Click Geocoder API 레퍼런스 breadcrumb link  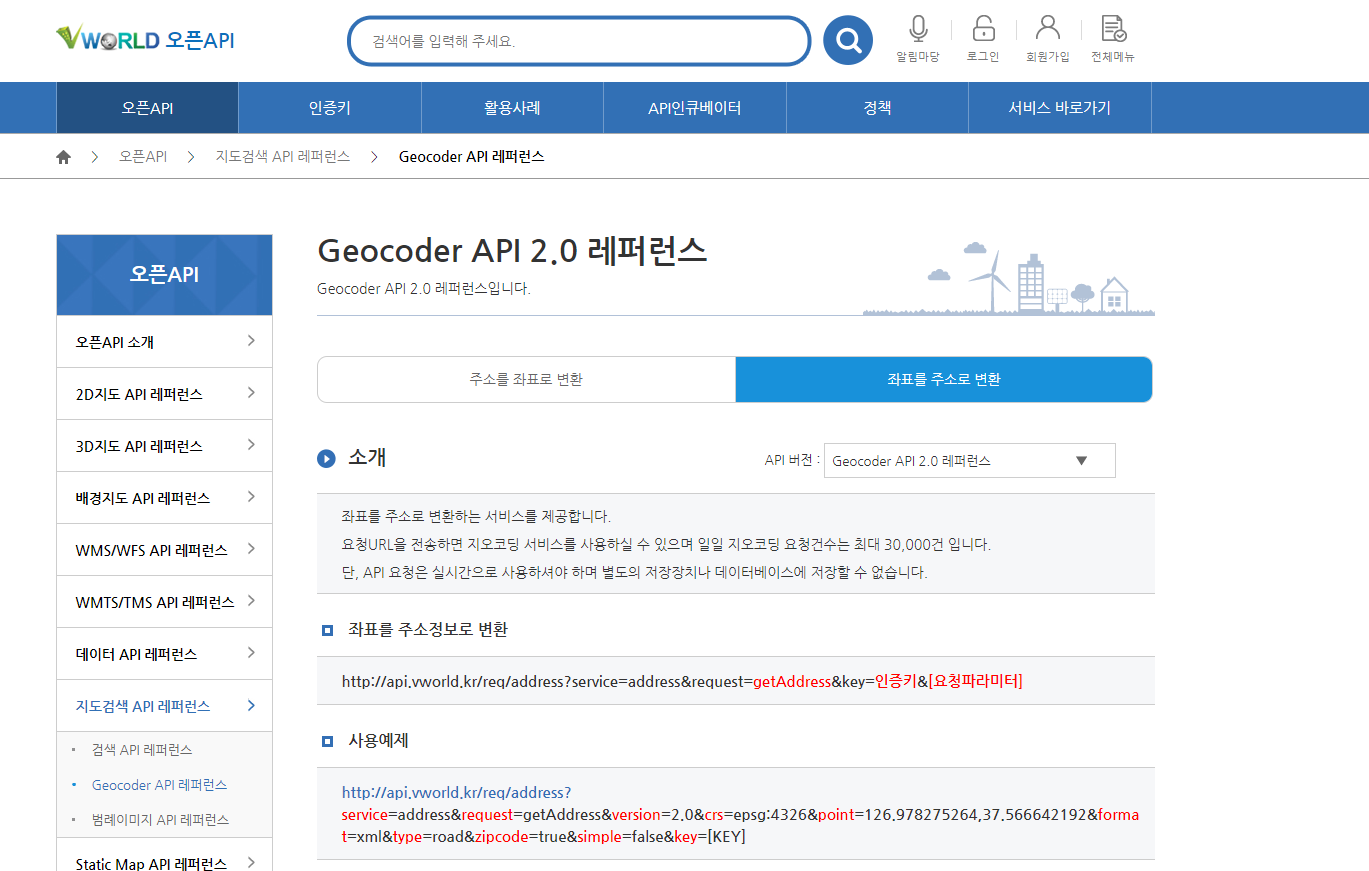(472, 157)
